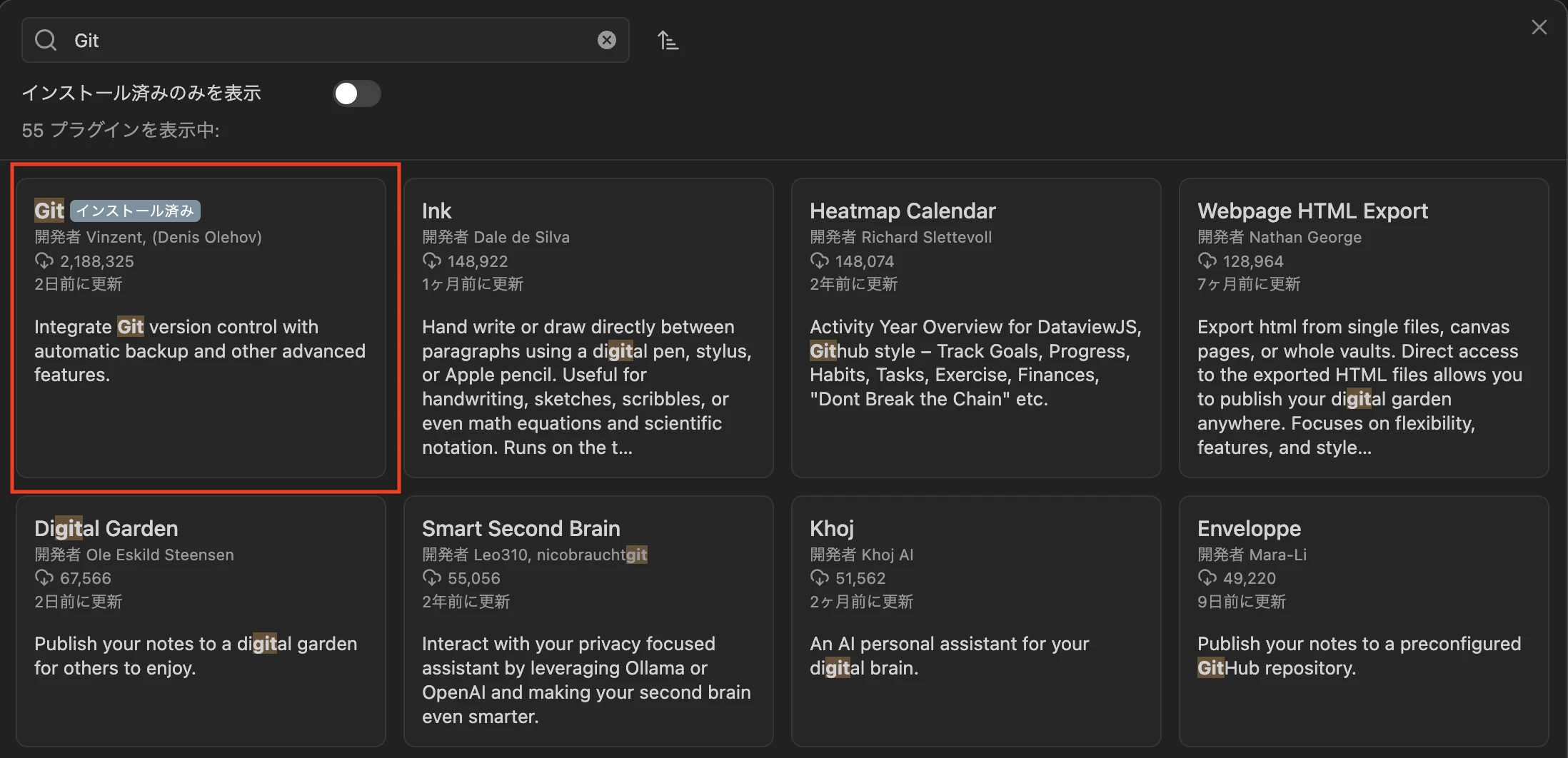The width and height of the screenshot is (1568, 758).
Task: Click download icon beside 49,220
Action: [1207, 578]
